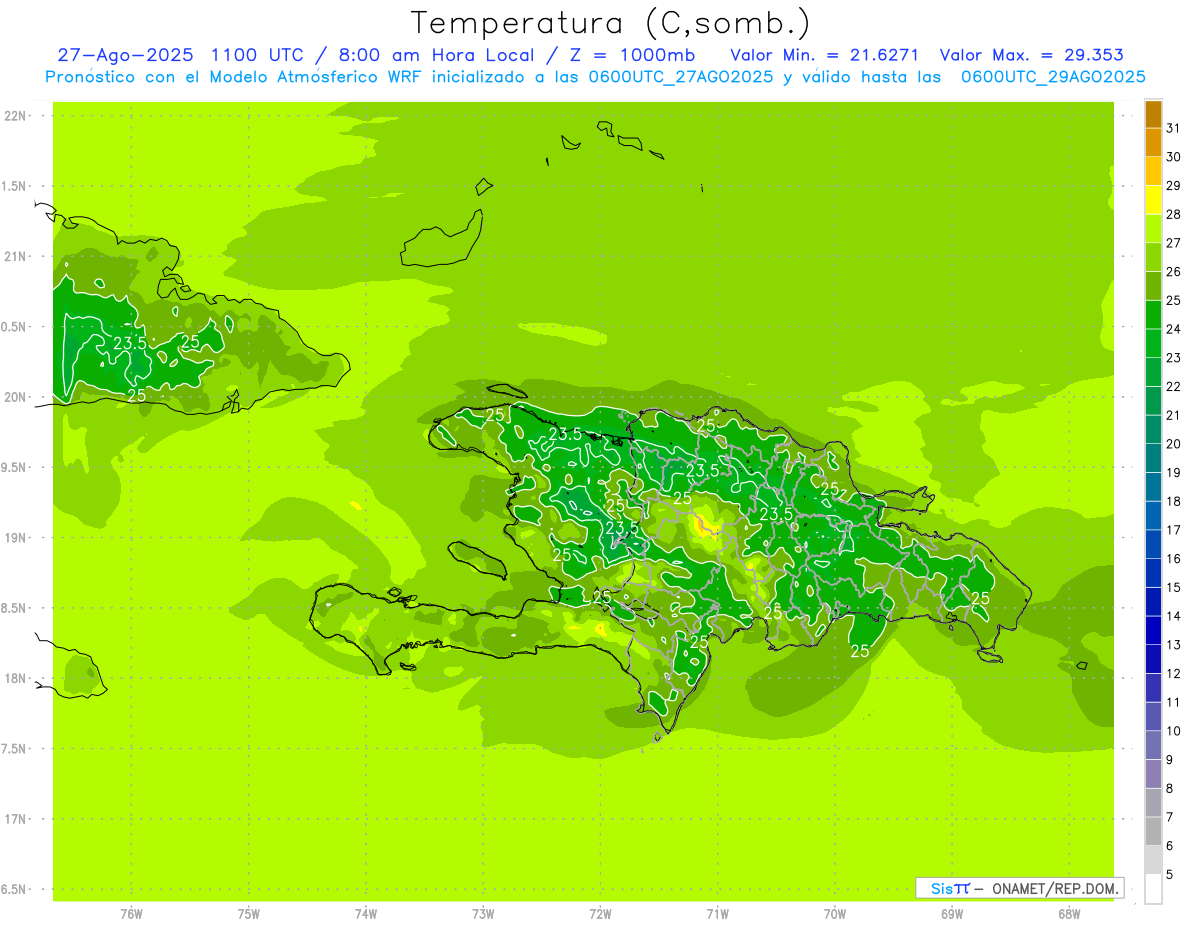Click the 18N latitude axis label
The image size is (1200, 927).
(x=16, y=678)
